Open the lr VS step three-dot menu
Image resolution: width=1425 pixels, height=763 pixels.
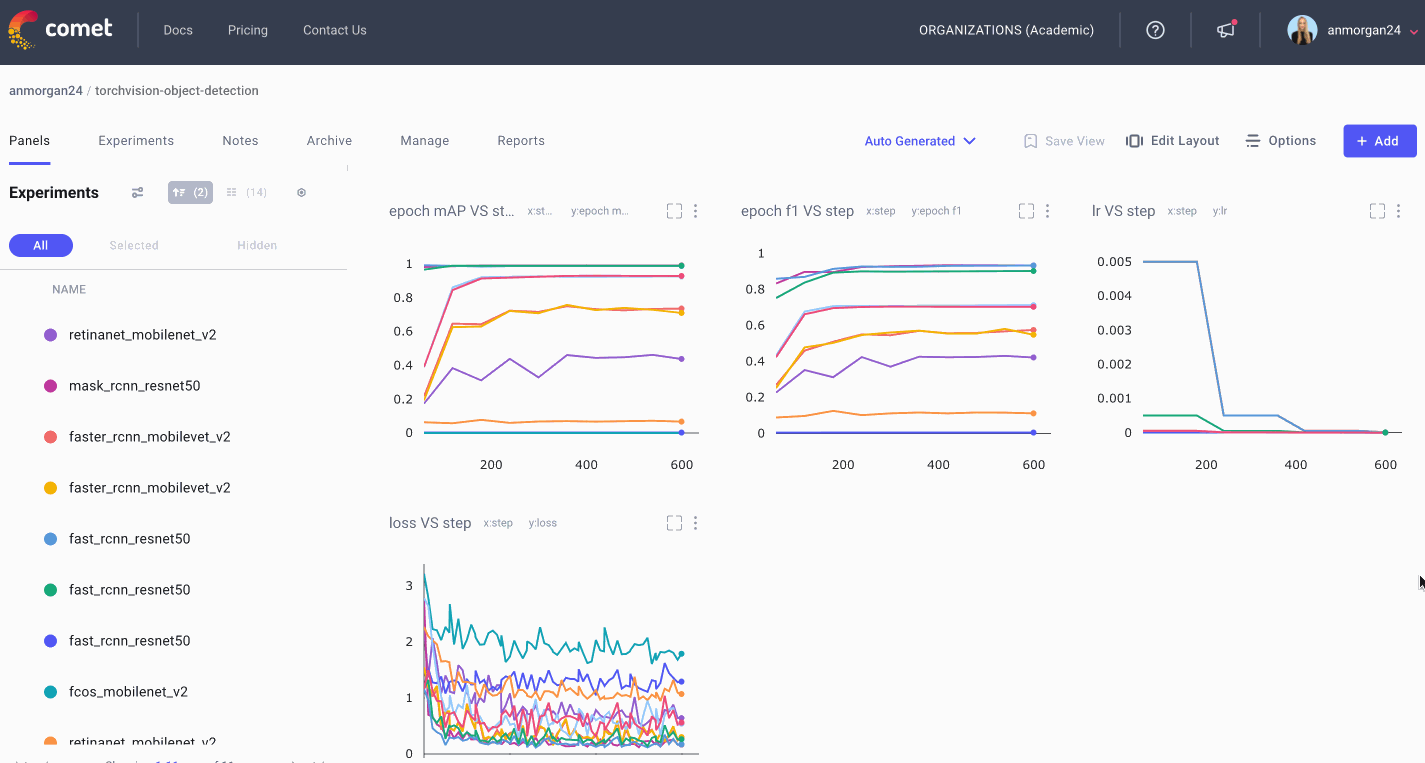tap(1399, 211)
